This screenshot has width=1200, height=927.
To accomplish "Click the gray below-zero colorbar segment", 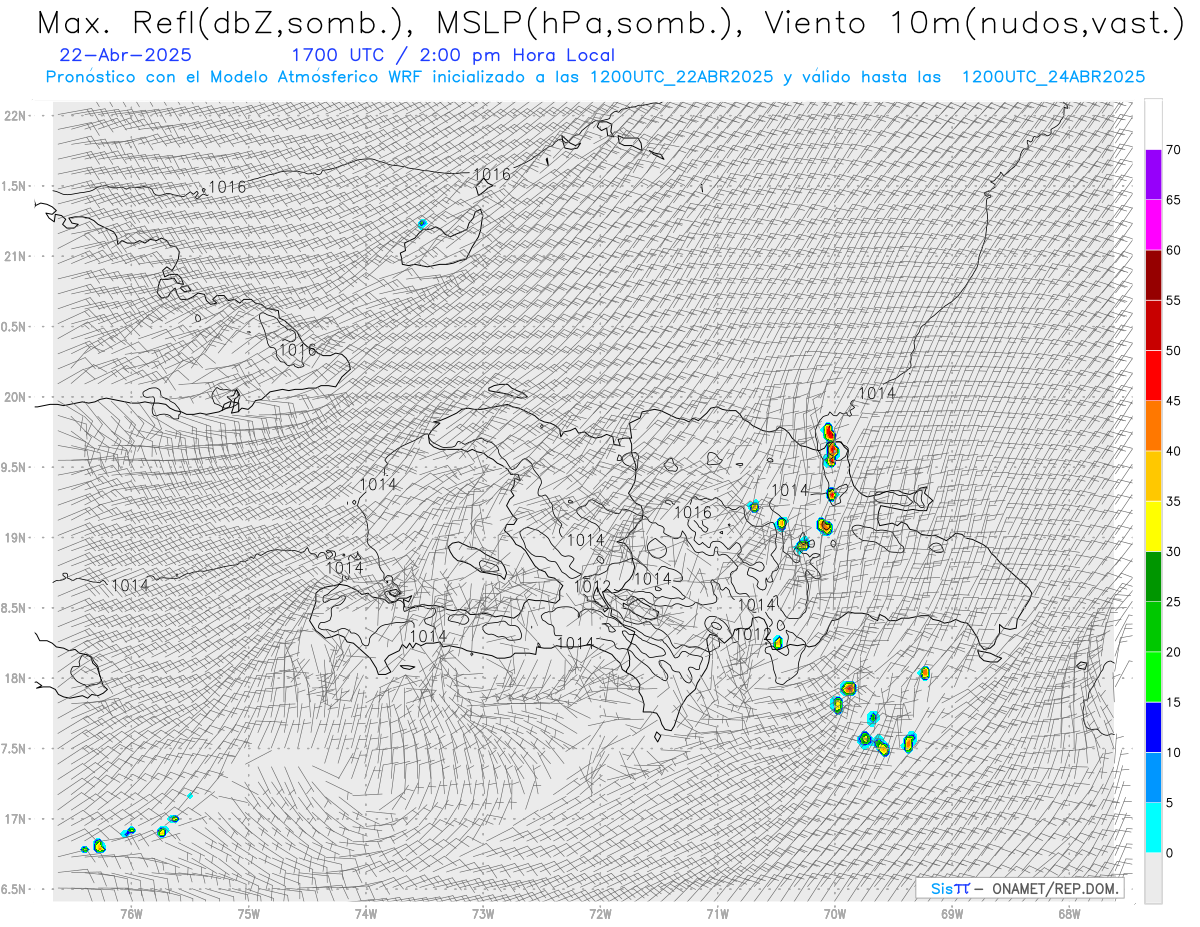I will [1153, 877].
